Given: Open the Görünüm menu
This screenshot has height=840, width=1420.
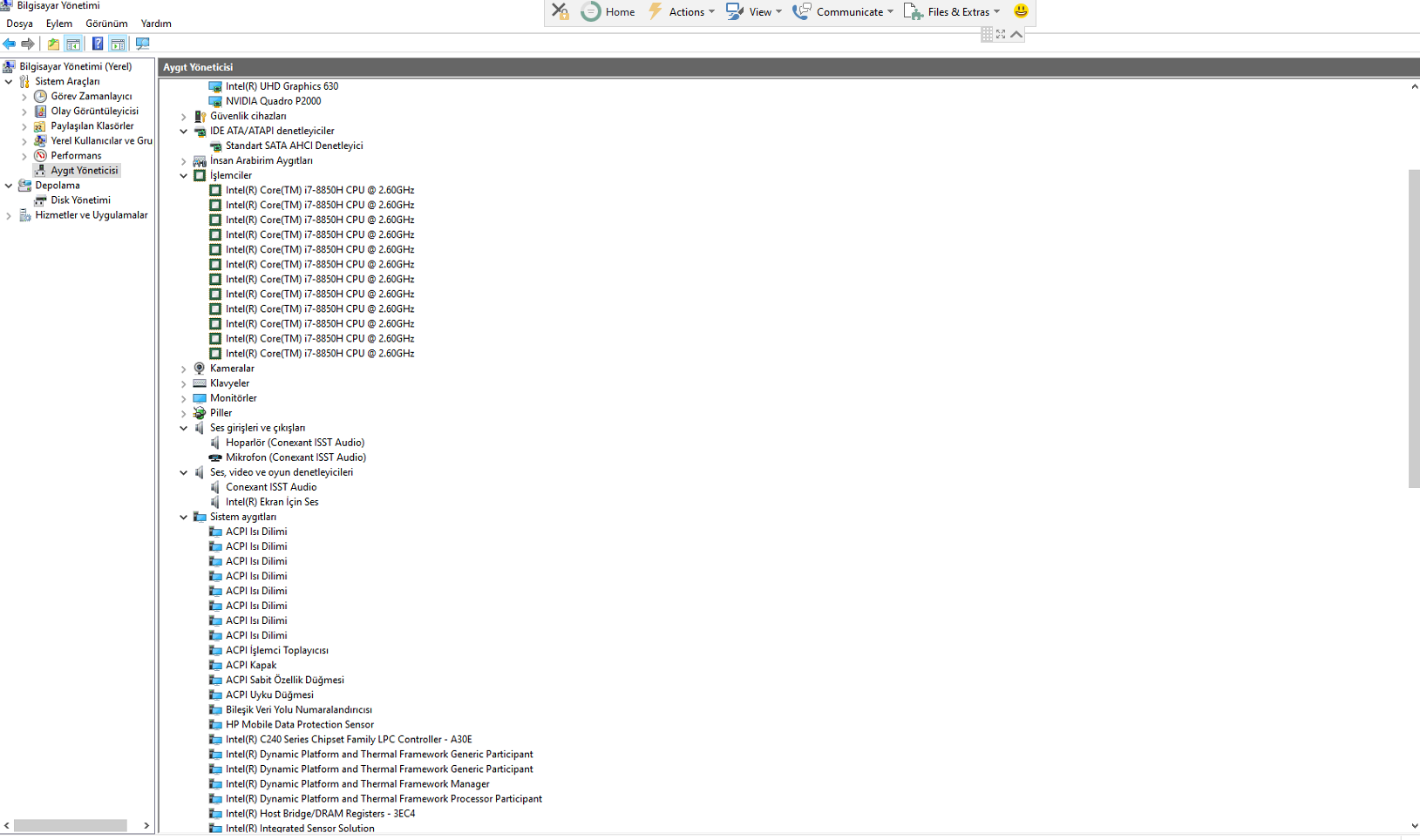Looking at the screenshot, I should click(x=106, y=24).
